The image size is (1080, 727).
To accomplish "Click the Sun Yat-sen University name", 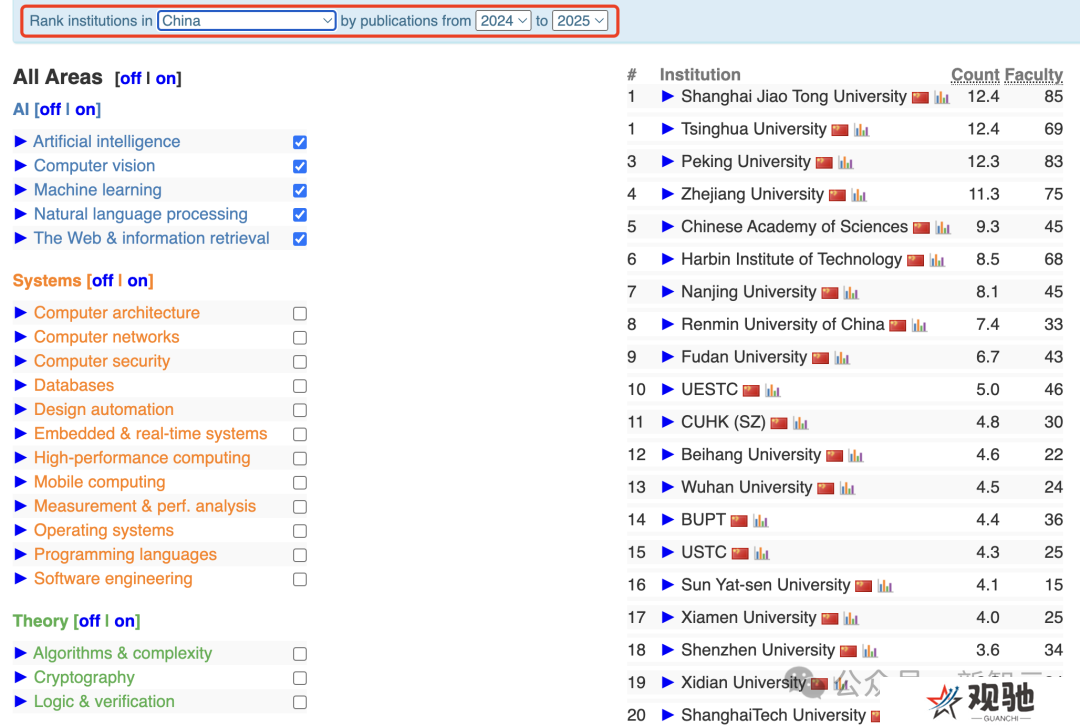I will pyautogui.click(x=765, y=584).
